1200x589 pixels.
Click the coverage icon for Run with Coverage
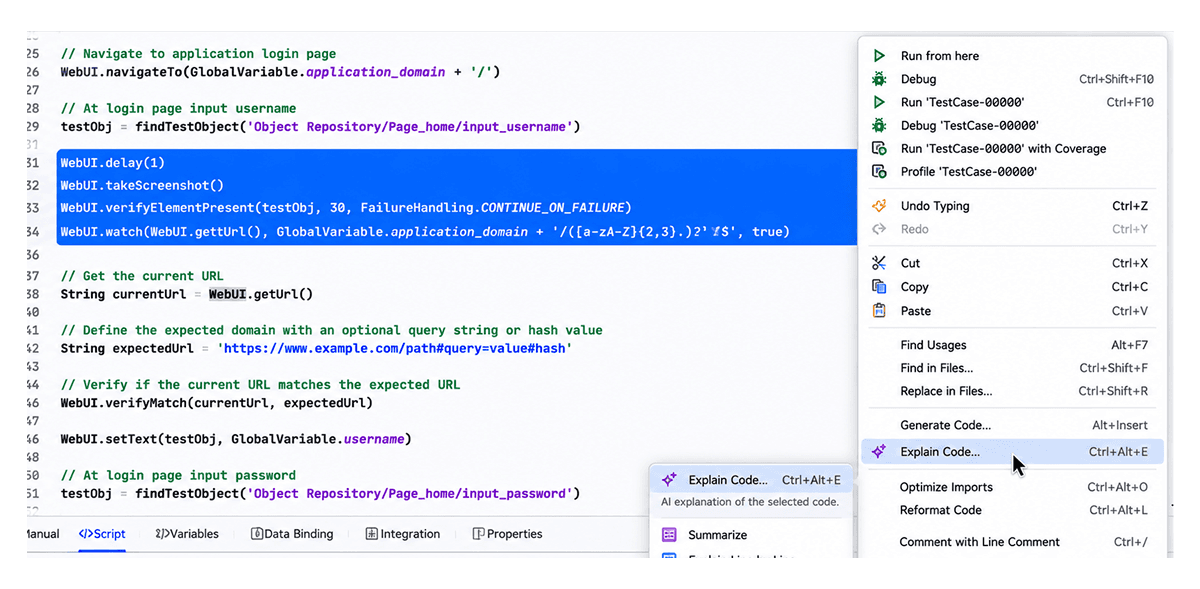[x=879, y=148]
